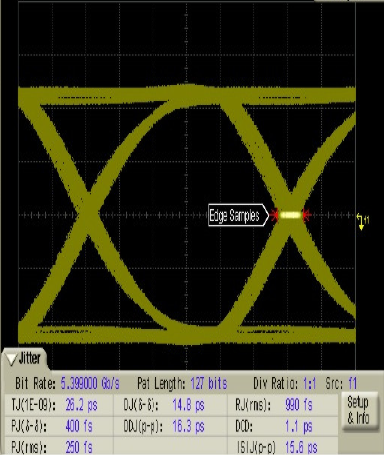Select the DDJ(p-p) value 16.3 ps
Image resolution: width=384 pixels, height=455 pixels.
(x=188, y=426)
